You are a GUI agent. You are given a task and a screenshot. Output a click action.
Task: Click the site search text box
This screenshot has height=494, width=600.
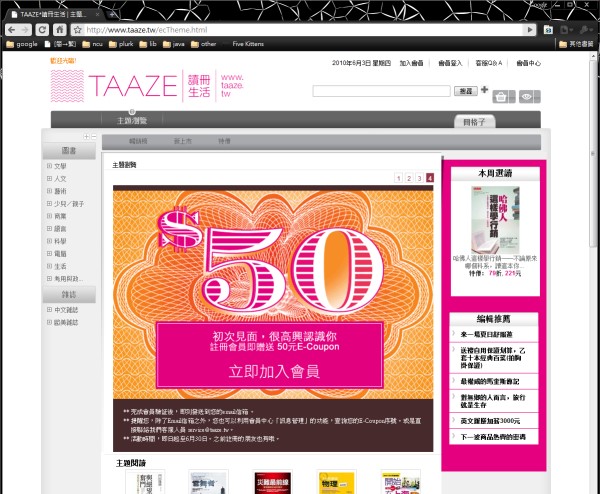pos(382,91)
